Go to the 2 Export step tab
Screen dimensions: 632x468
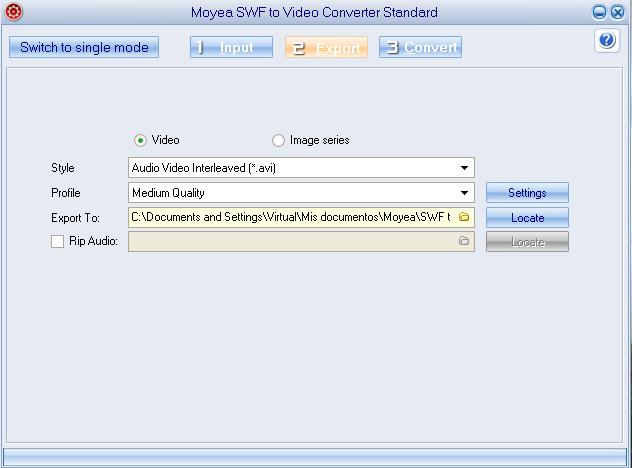(x=326, y=48)
